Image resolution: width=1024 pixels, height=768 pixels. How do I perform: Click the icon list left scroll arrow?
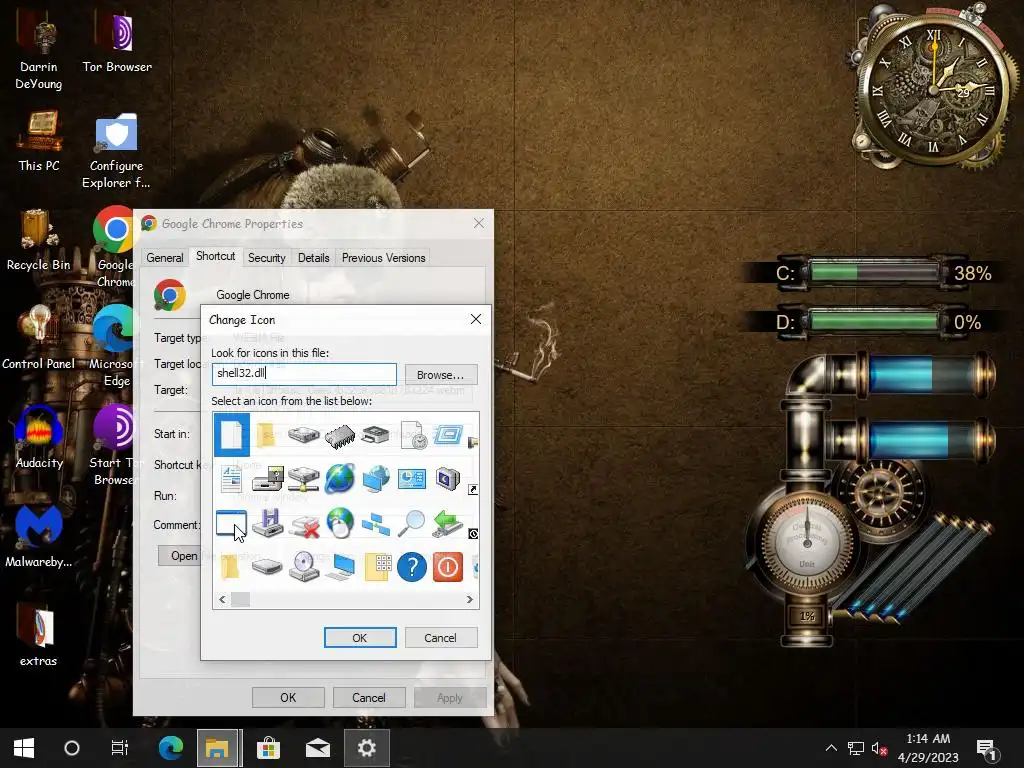point(222,600)
